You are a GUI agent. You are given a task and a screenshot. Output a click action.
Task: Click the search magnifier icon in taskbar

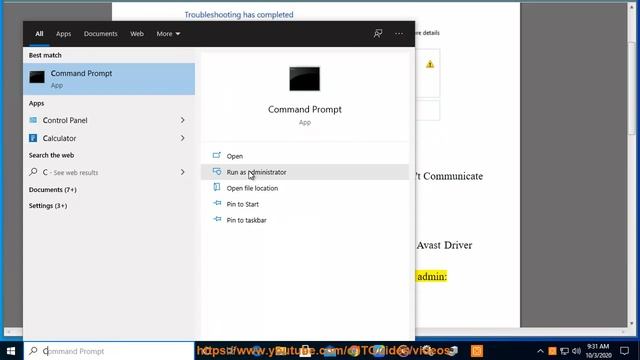[33, 351]
